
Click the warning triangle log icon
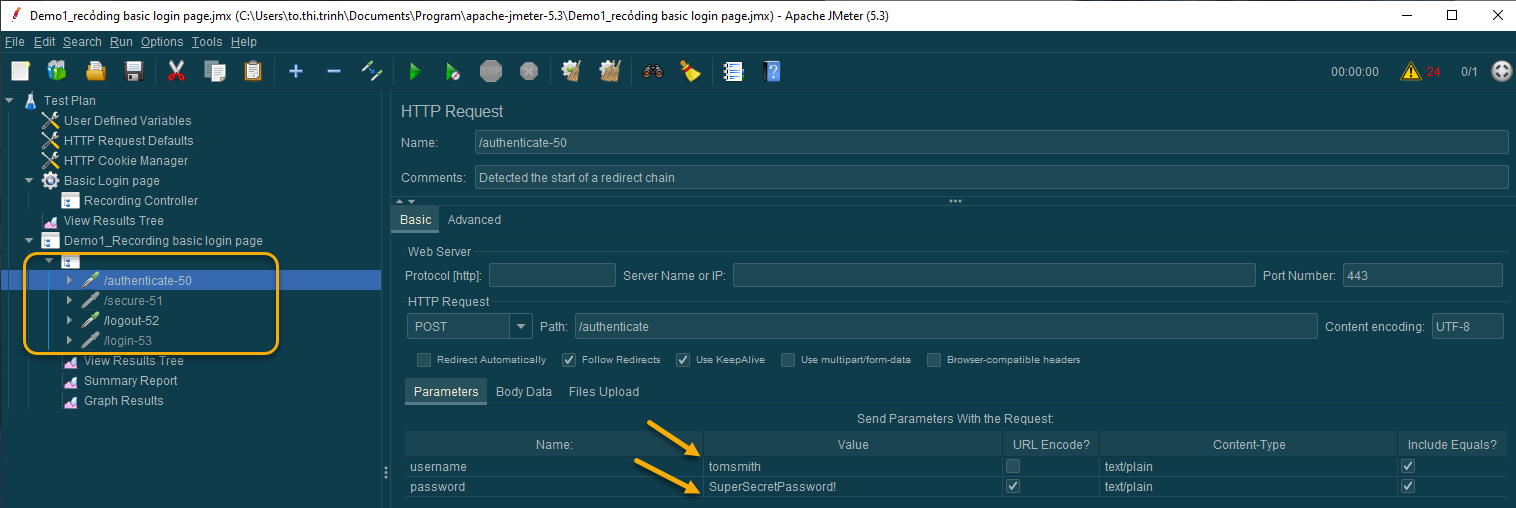pyautogui.click(x=1411, y=71)
